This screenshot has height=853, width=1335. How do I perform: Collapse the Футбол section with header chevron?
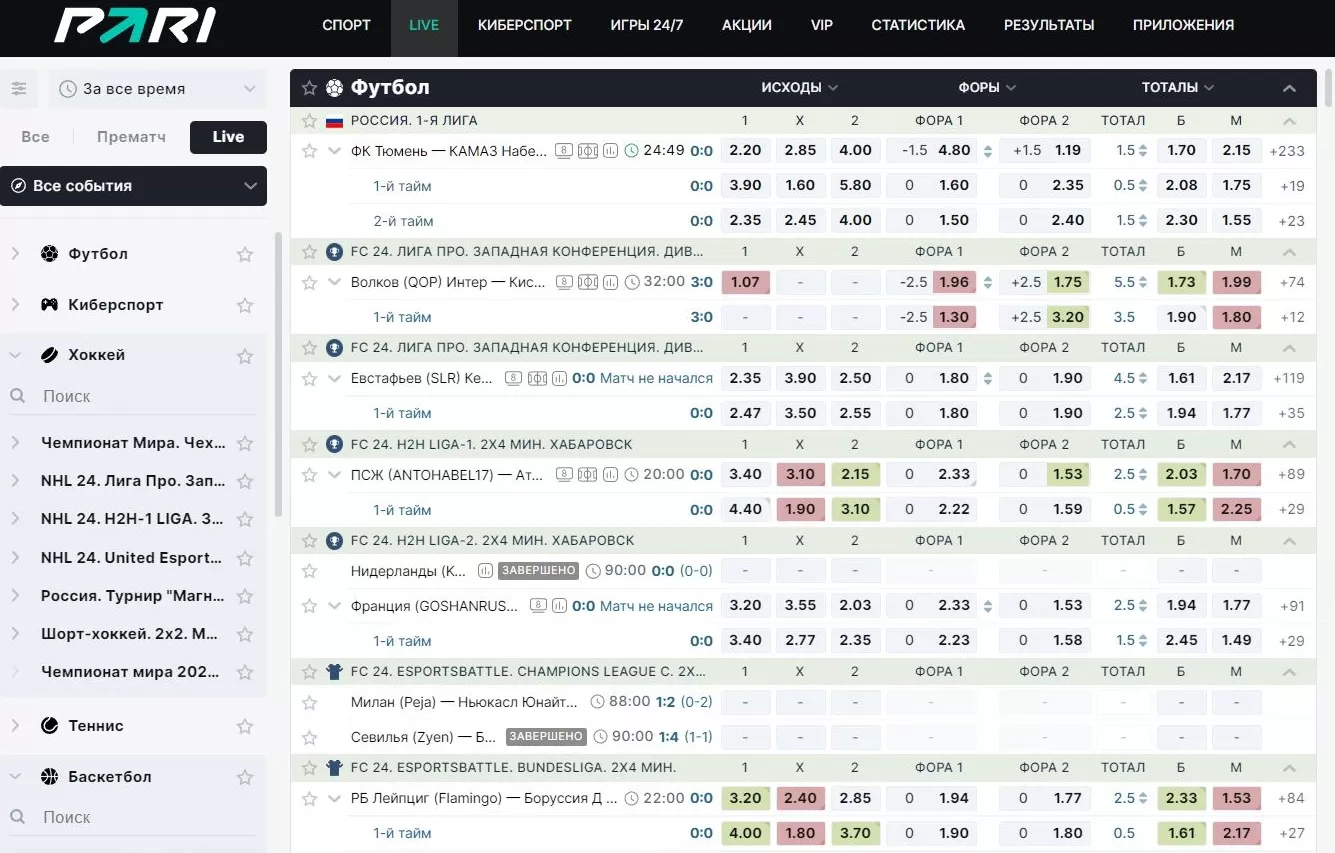point(1289,88)
